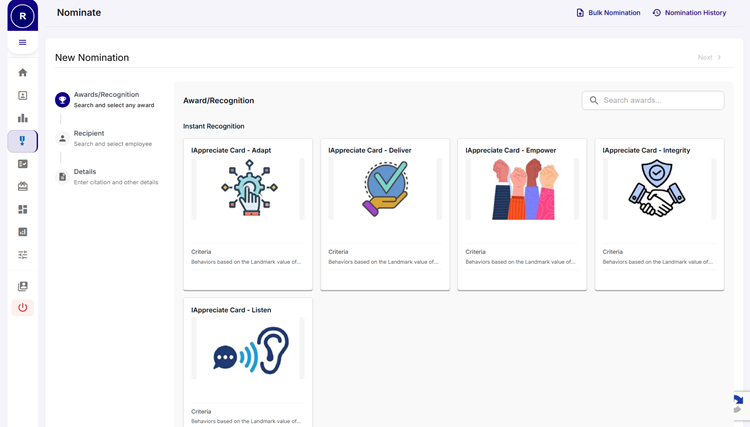Click the Instant Recognition heading
750x427 pixels.
tap(213, 126)
